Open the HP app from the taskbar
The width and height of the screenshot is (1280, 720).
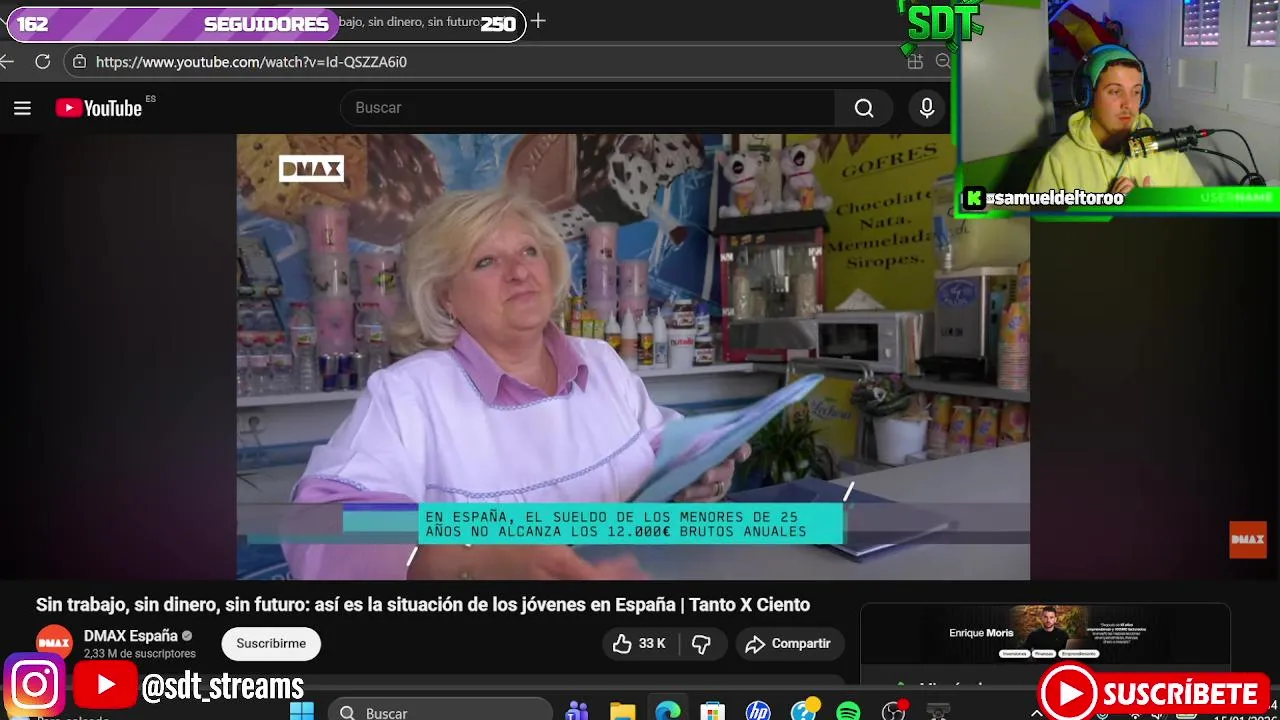coord(758,712)
